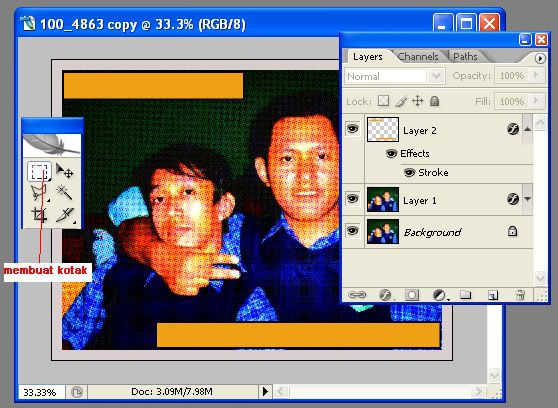
Task: Select the Magic Wand tool
Action: pyautogui.click(x=64, y=192)
